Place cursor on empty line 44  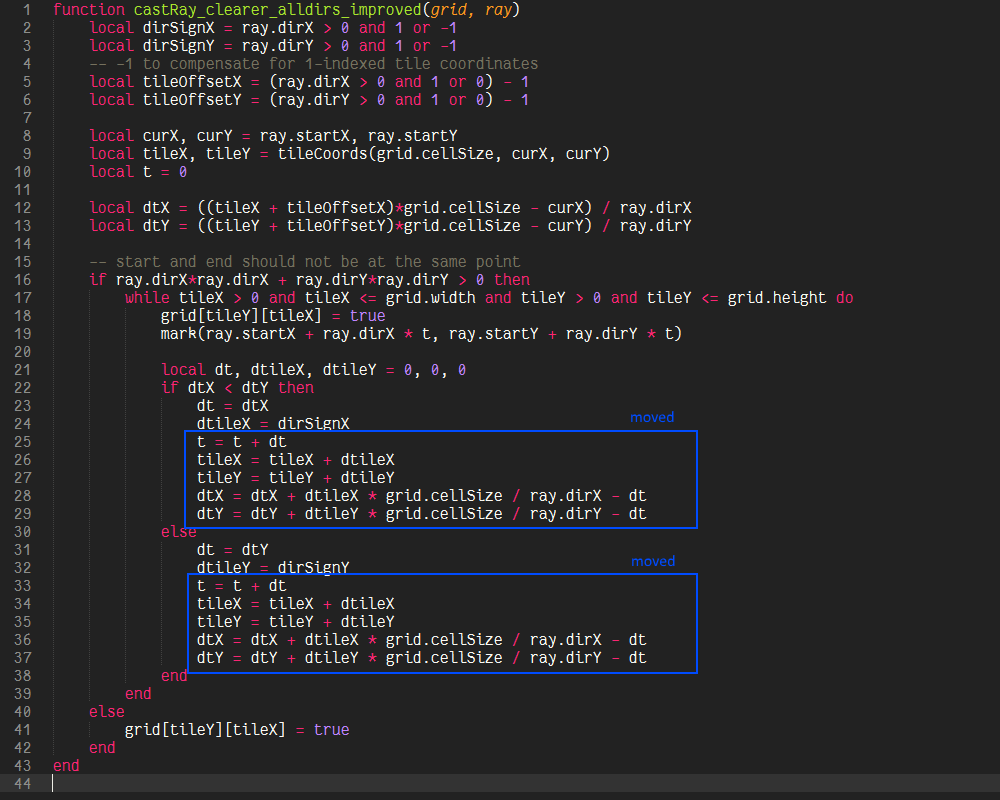300,784
